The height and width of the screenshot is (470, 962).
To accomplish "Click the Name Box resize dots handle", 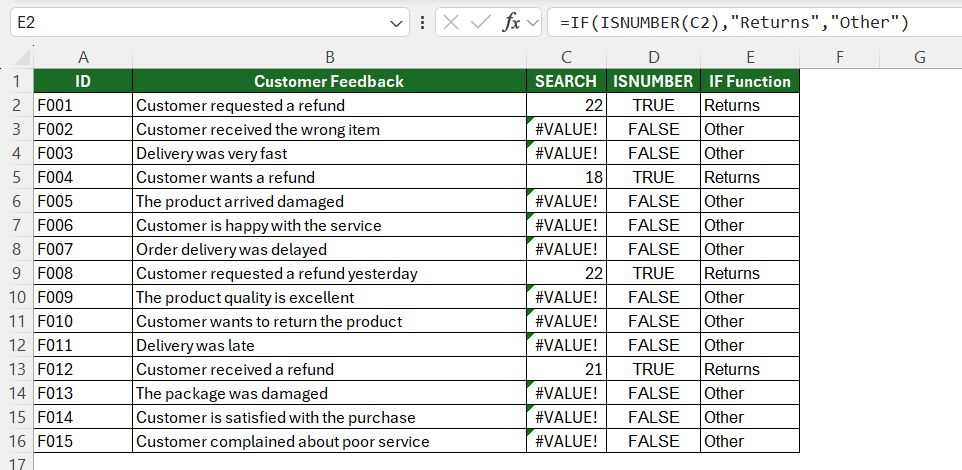I will tap(422, 23).
